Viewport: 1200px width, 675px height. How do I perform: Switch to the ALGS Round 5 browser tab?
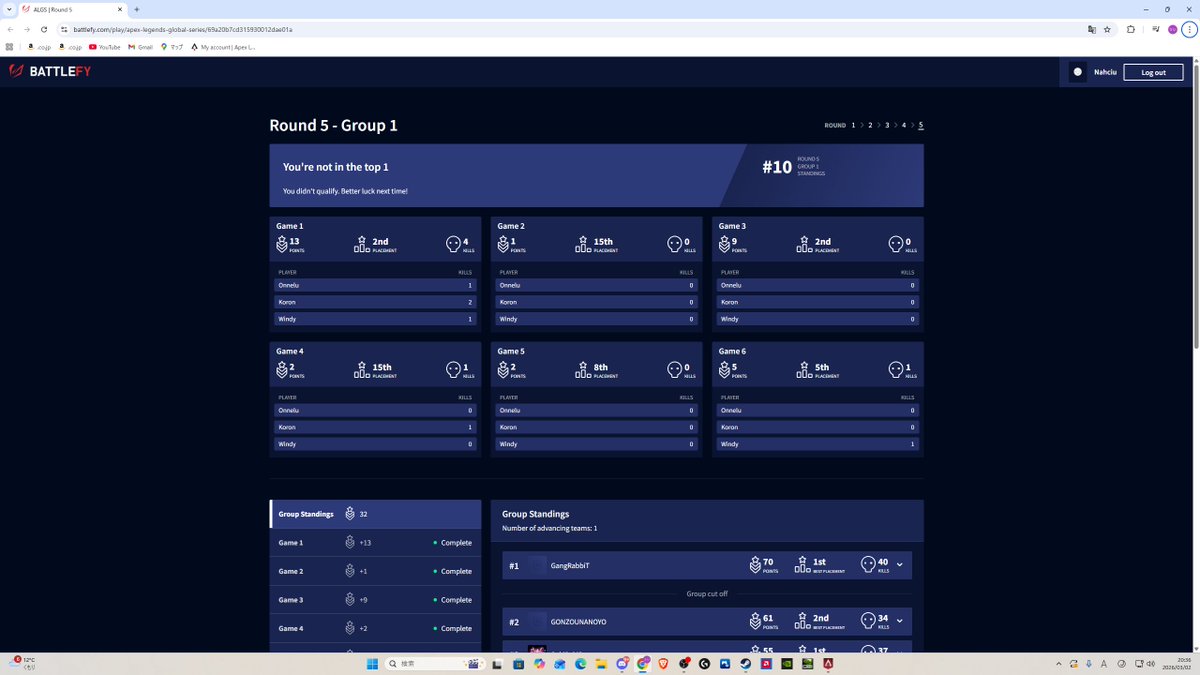[72, 9]
